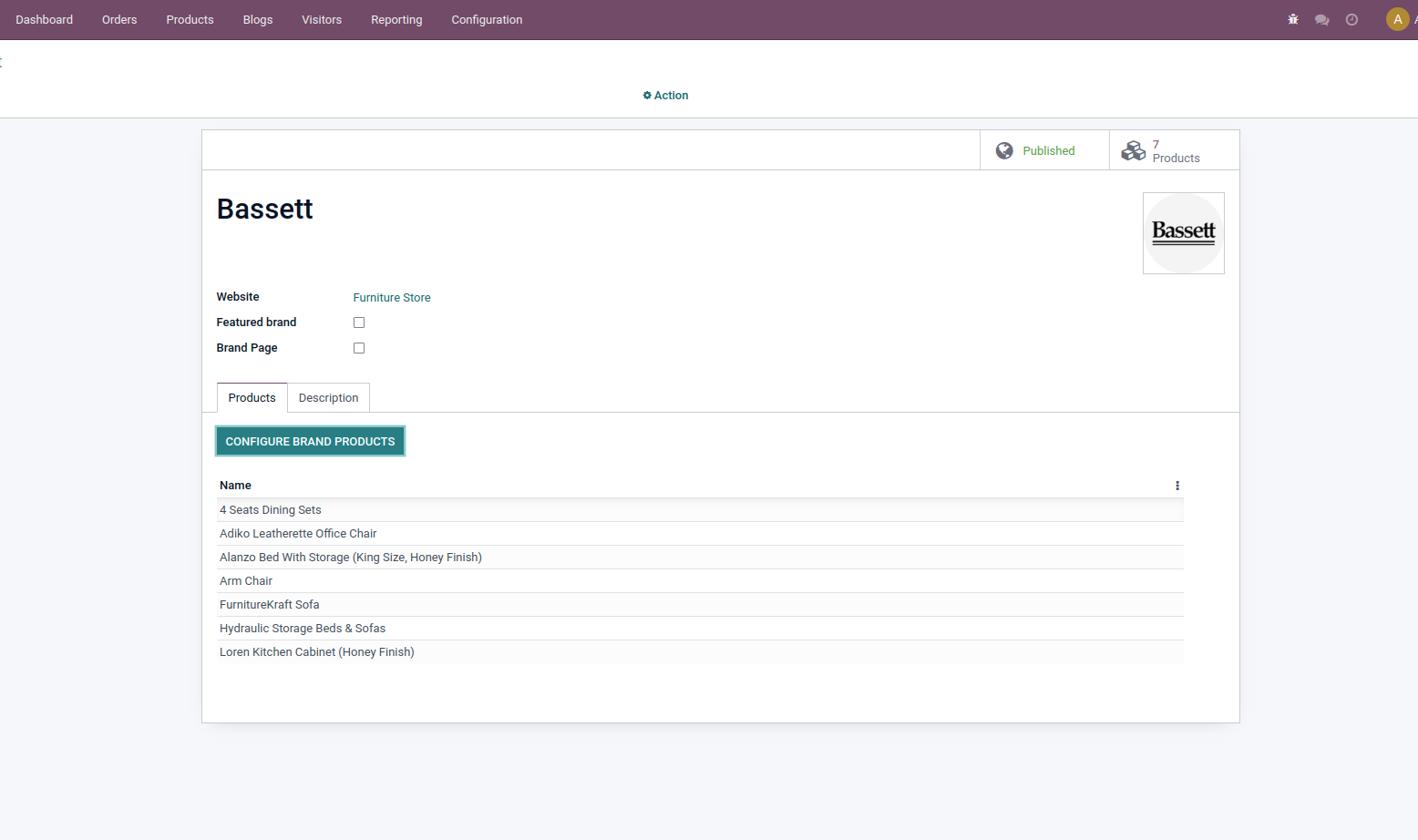Open column options kebab icon

1177,486
